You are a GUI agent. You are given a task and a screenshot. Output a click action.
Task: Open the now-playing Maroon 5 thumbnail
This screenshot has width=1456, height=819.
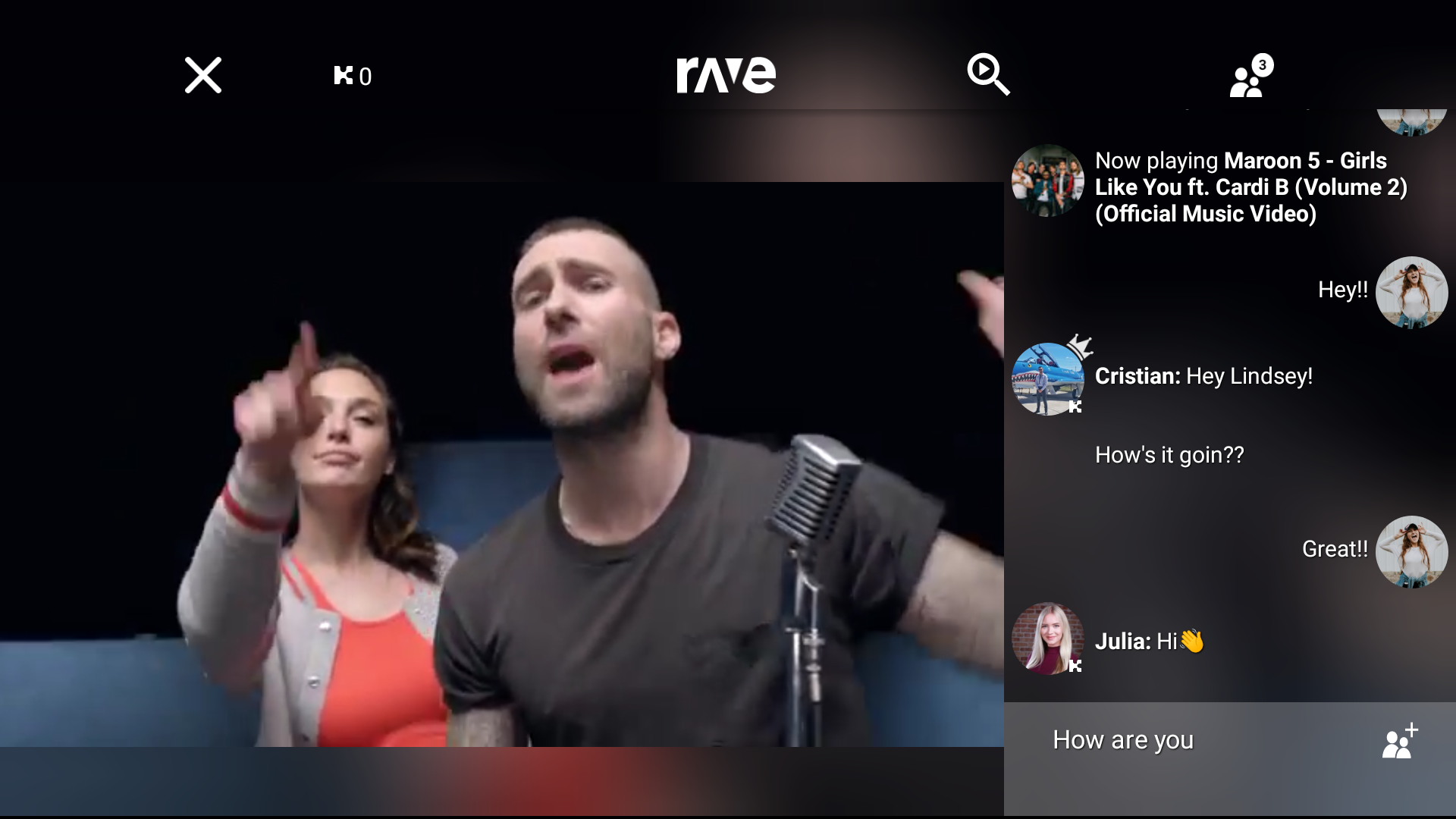(1048, 180)
